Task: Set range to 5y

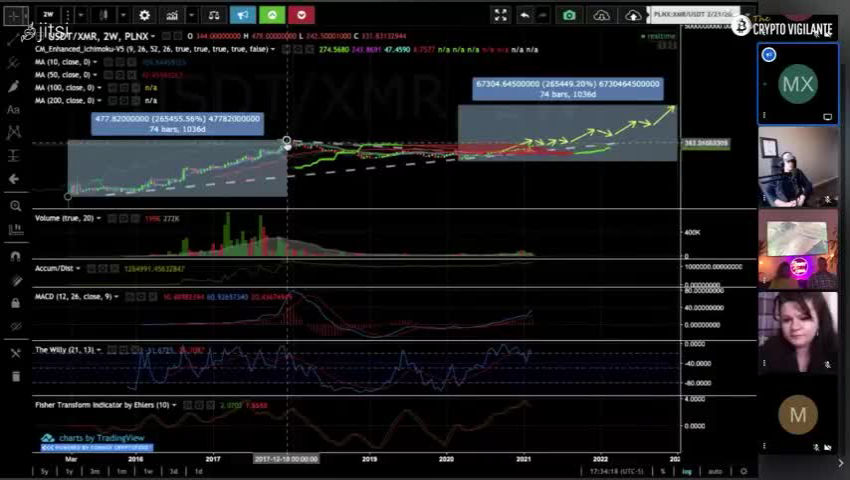Action: point(45,471)
